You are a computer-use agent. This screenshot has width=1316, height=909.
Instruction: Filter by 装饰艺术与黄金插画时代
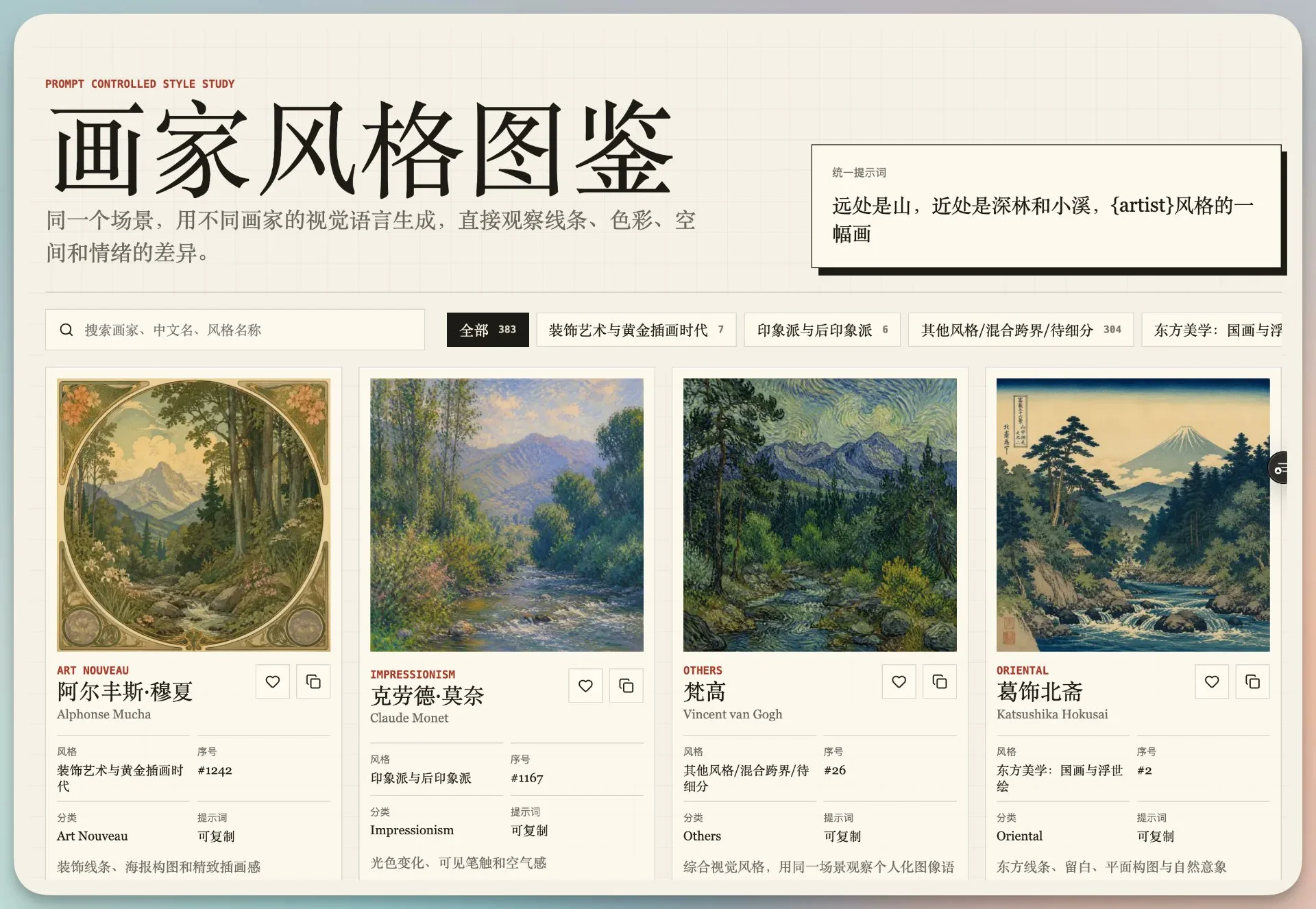(636, 330)
